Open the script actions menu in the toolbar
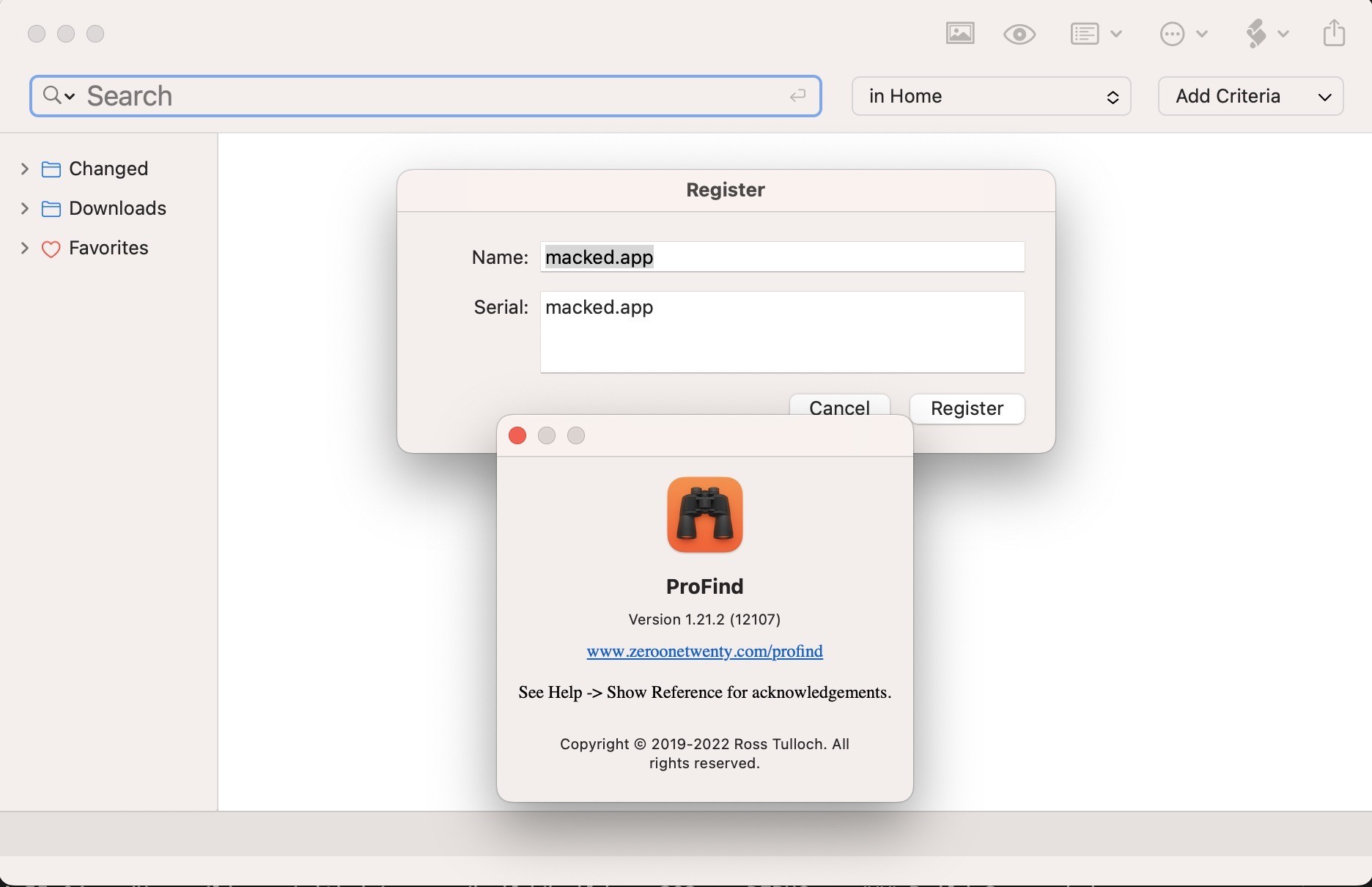This screenshot has height=887, width=1372. pyautogui.click(x=1266, y=34)
